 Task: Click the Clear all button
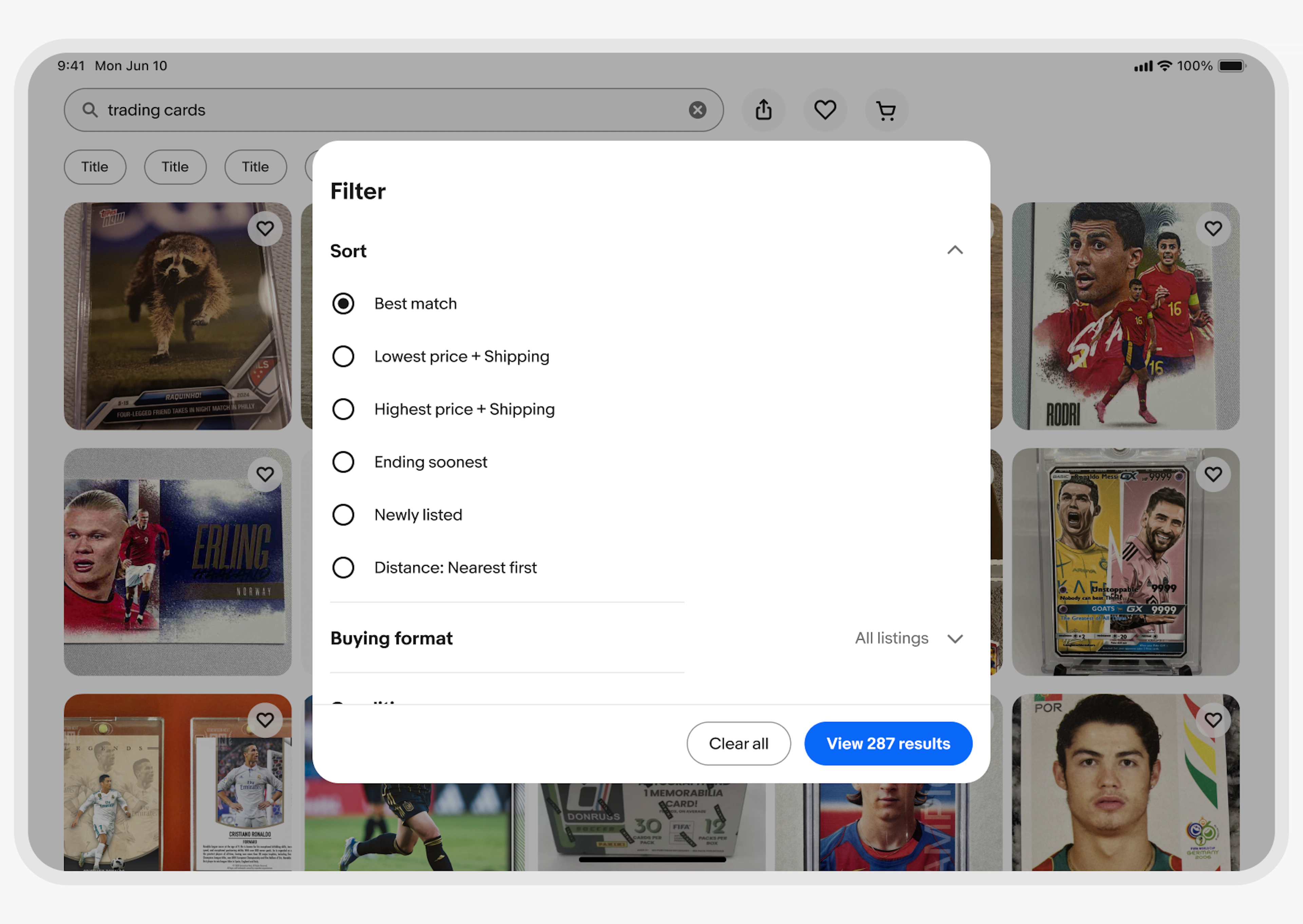tap(739, 744)
